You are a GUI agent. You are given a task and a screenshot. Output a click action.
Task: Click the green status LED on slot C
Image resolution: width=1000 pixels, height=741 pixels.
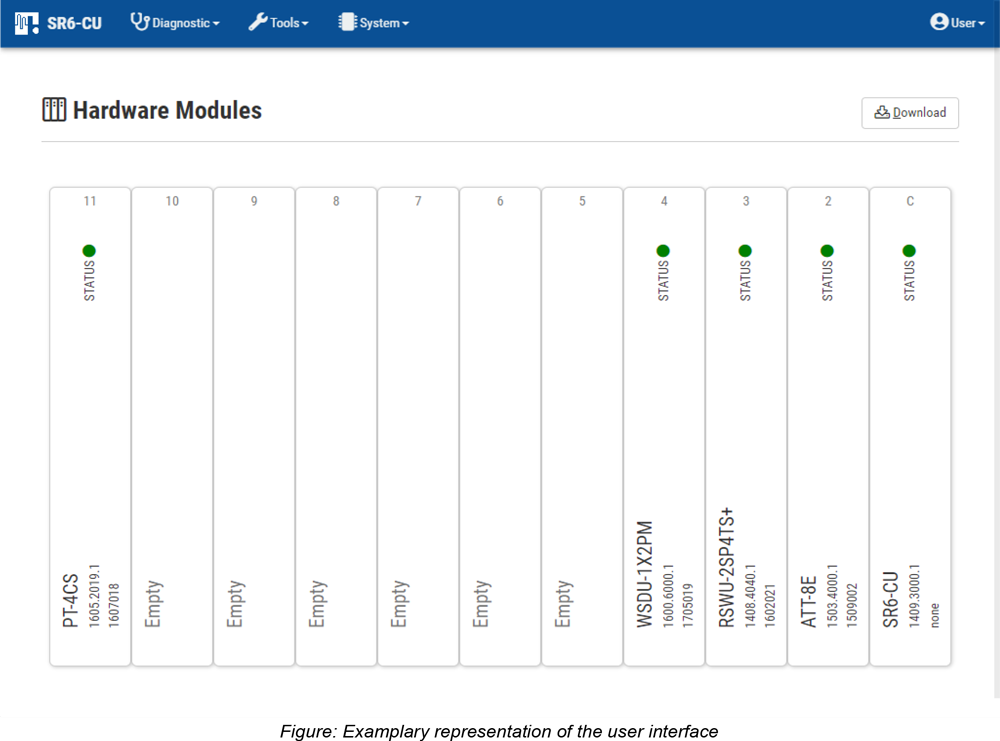[x=909, y=251]
